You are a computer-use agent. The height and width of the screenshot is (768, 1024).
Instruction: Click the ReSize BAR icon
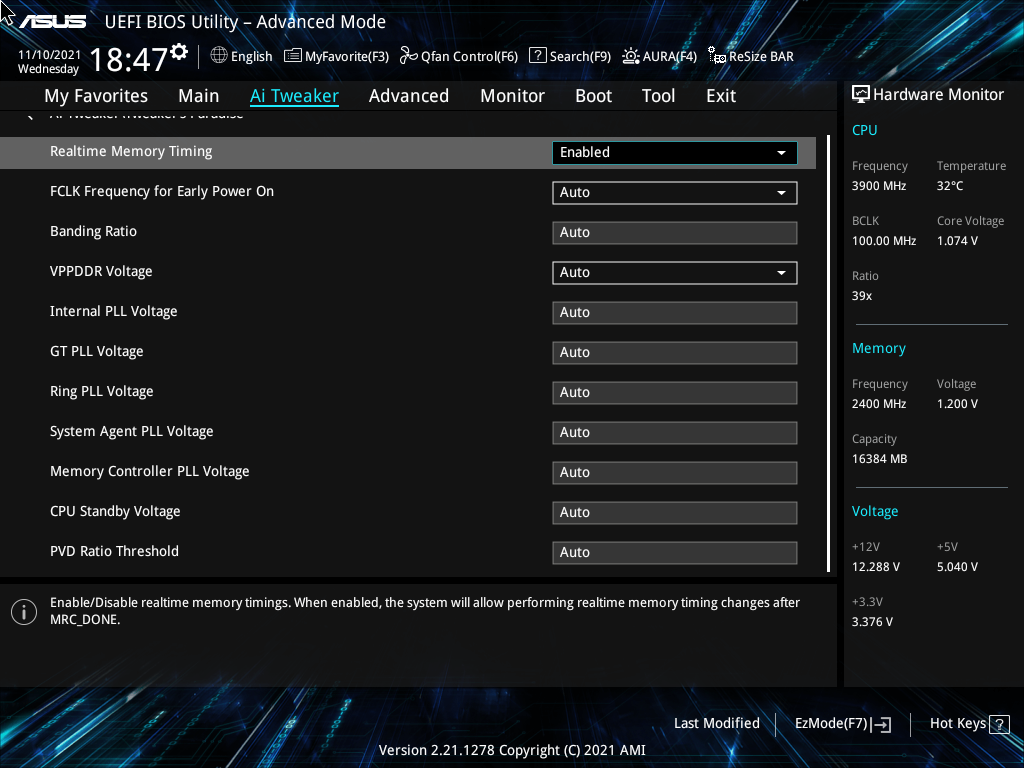(717, 56)
